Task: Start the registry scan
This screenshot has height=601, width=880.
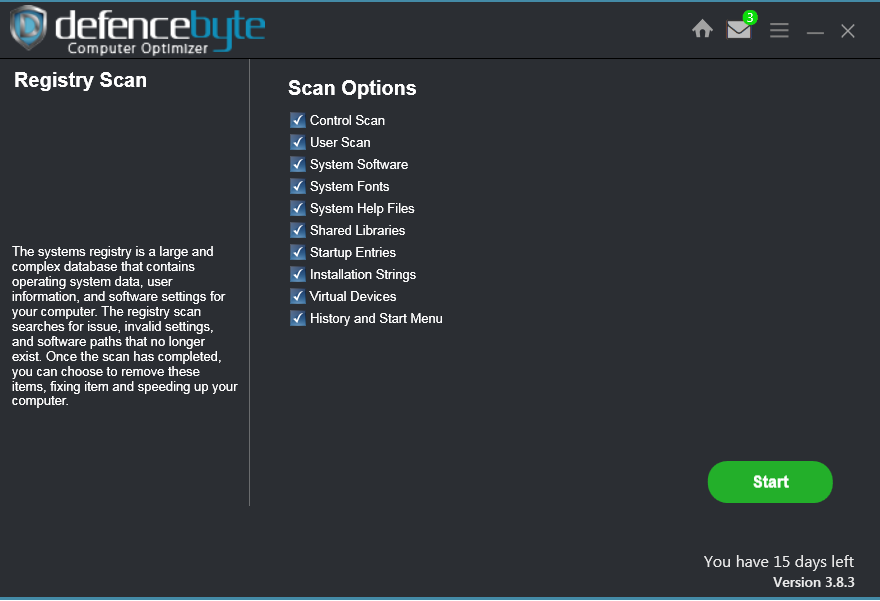Action: tap(770, 482)
